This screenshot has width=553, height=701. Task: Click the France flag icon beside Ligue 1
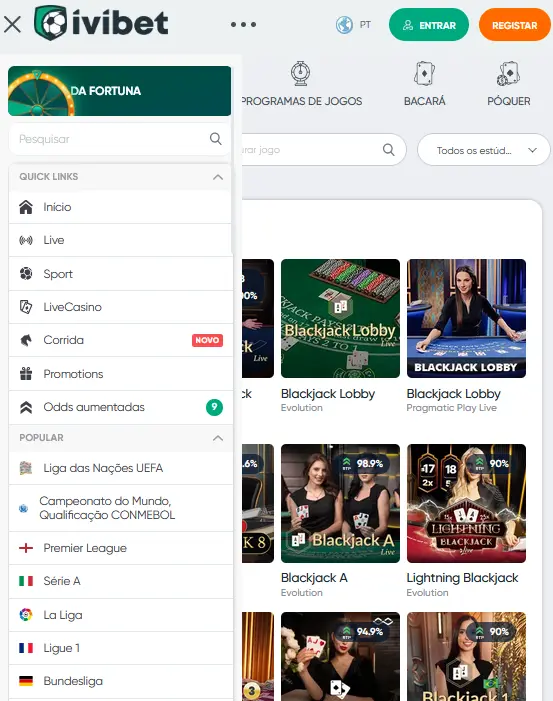26,648
